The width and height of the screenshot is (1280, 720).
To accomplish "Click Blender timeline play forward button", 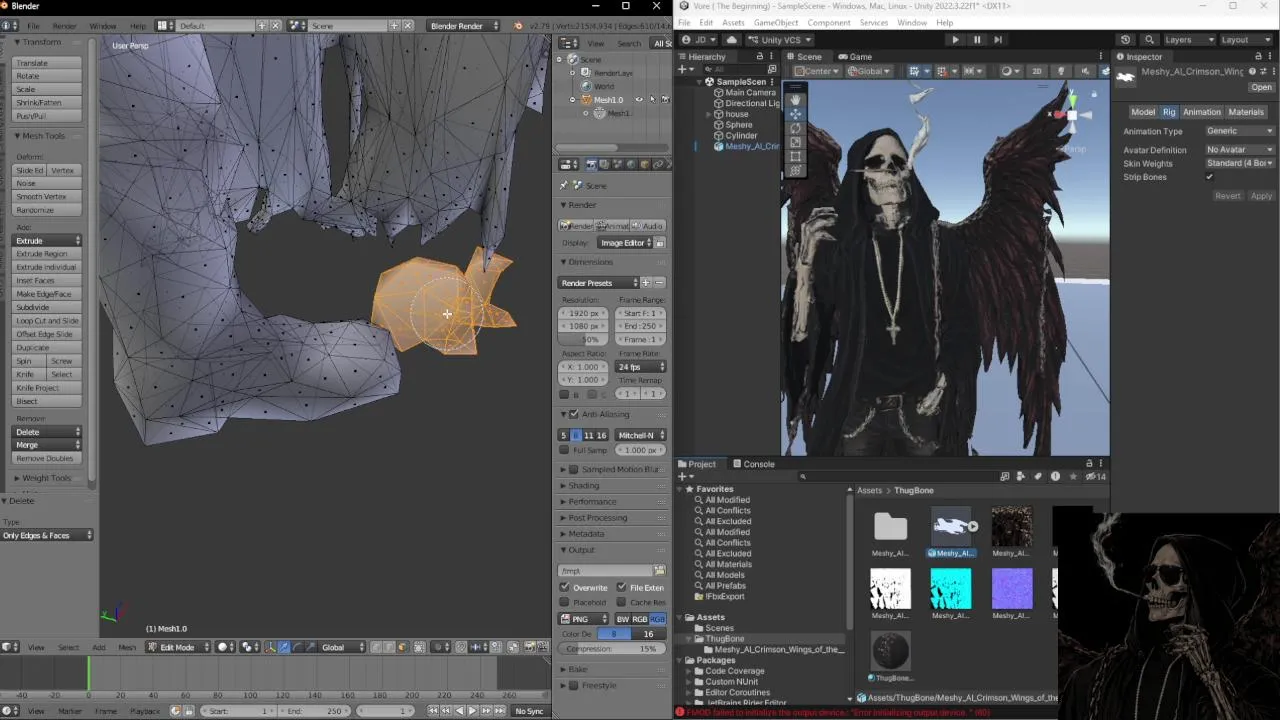I will (x=473, y=711).
